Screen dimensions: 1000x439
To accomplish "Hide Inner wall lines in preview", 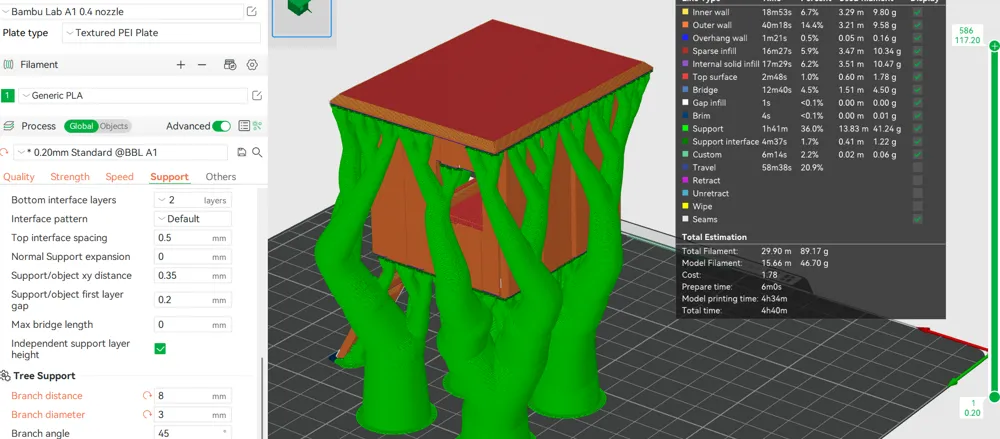I will tap(917, 12).
